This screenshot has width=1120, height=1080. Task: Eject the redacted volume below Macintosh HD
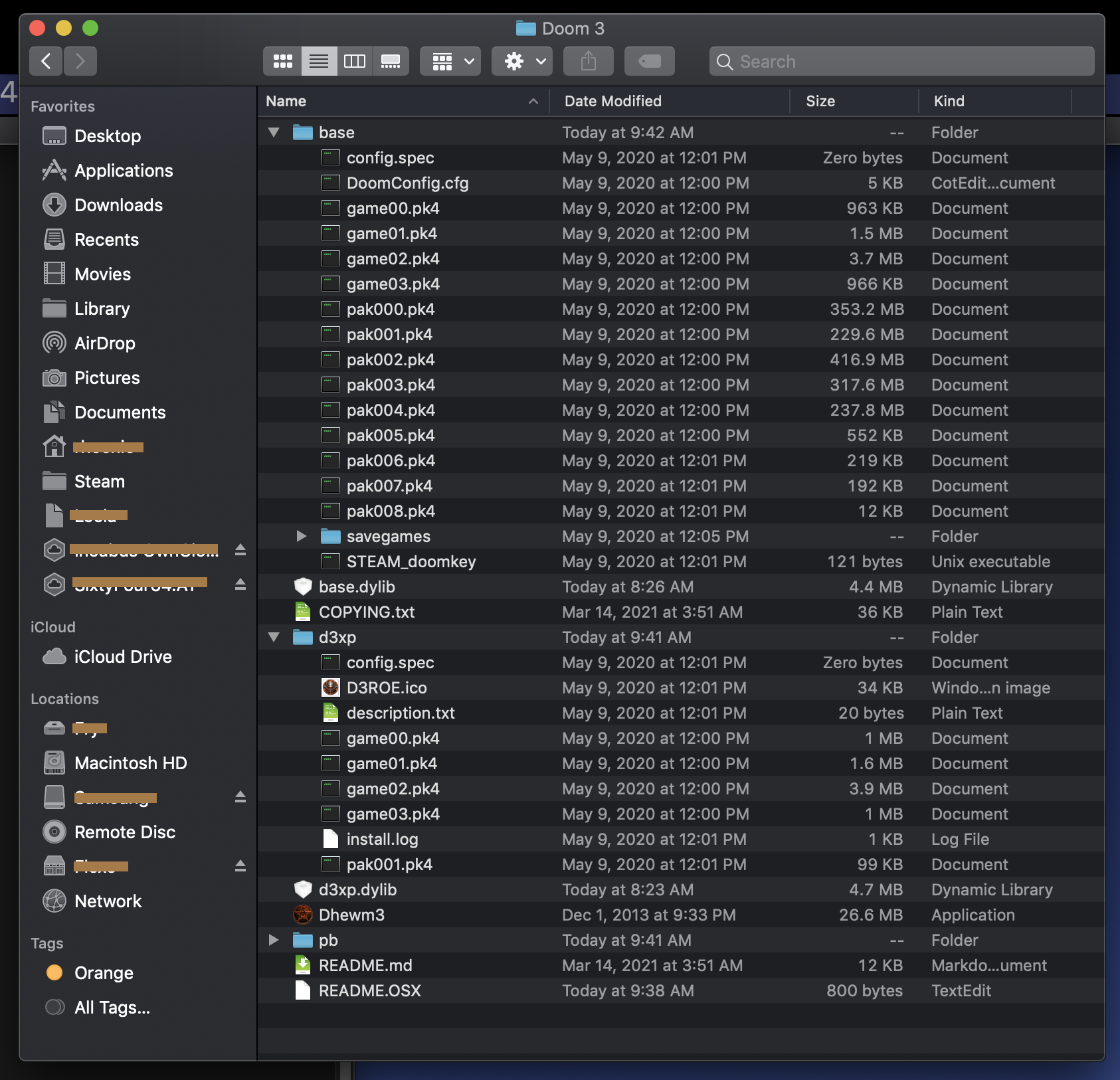pyautogui.click(x=240, y=797)
